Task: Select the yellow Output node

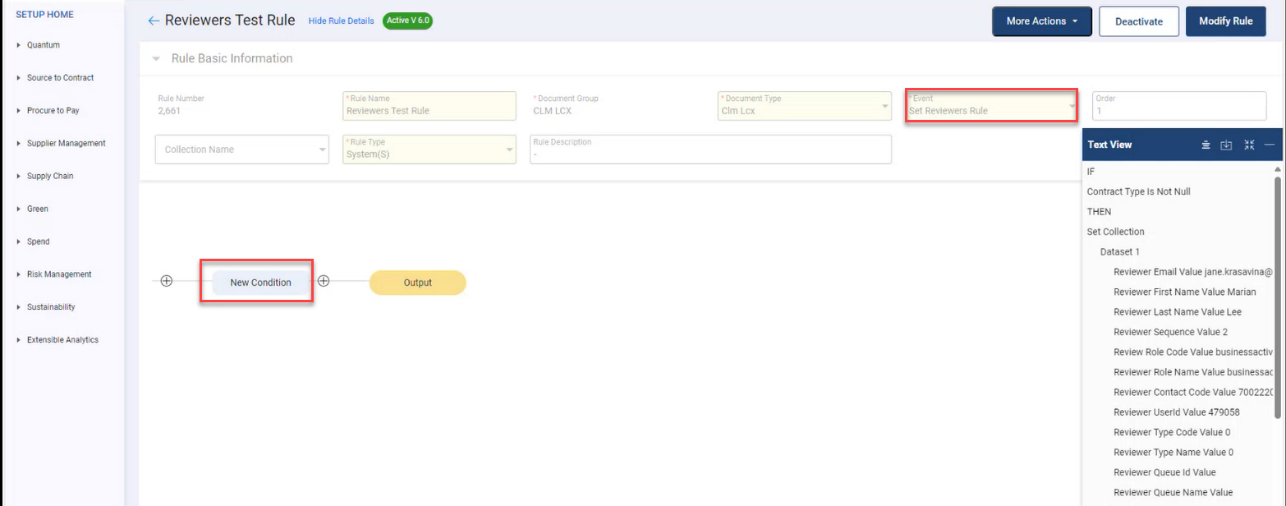Action: coord(417,283)
